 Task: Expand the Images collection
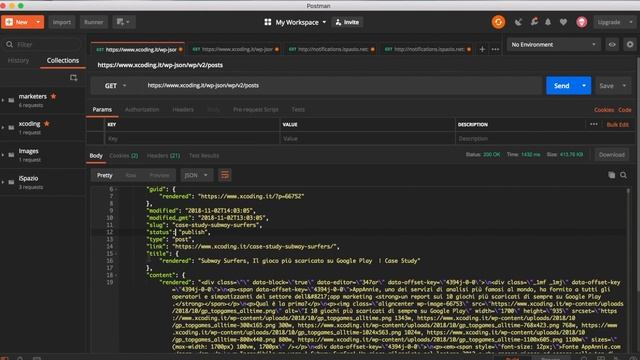pyautogui.click(x=3, y=155)
